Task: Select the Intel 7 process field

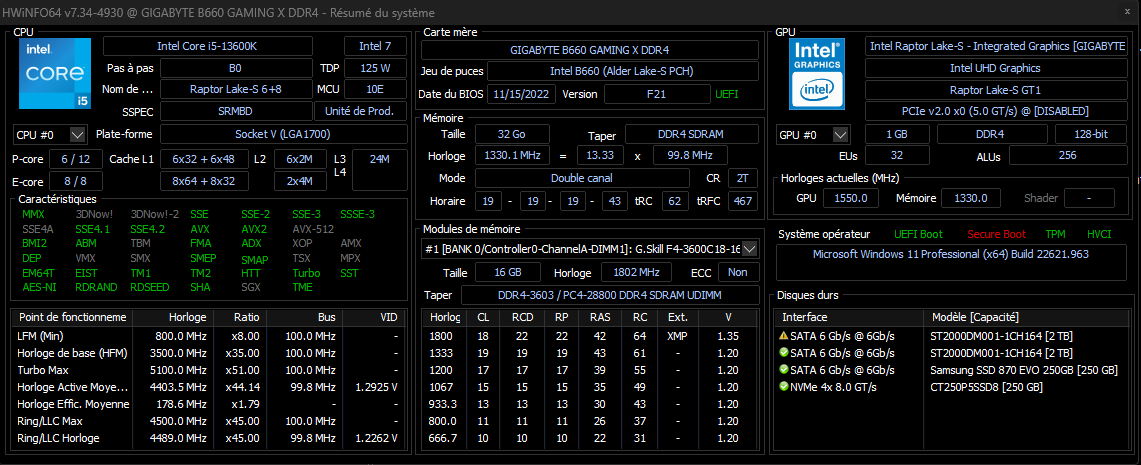Action: 375,47
